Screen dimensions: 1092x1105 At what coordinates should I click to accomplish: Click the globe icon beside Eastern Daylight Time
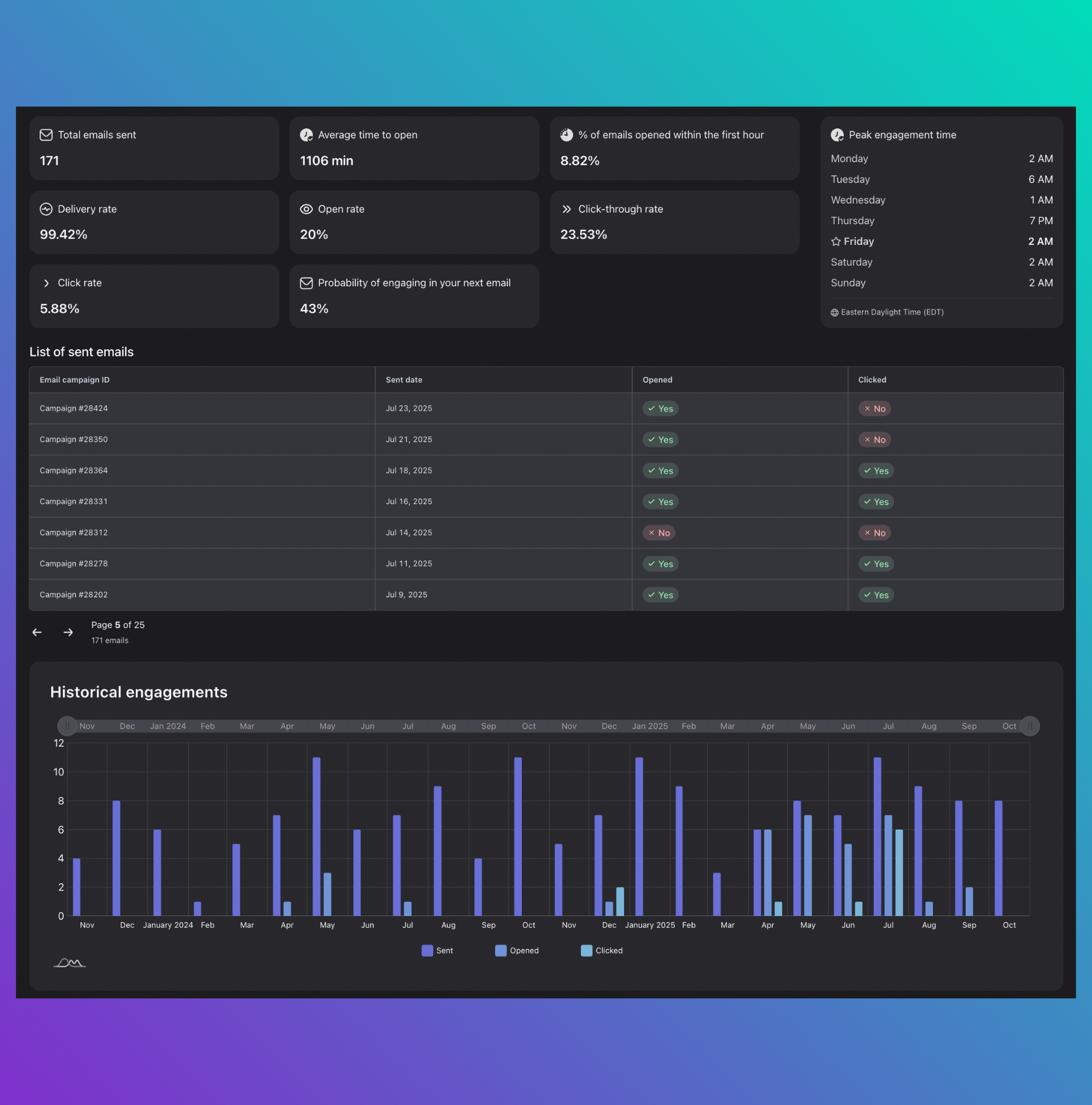point(834,312)
